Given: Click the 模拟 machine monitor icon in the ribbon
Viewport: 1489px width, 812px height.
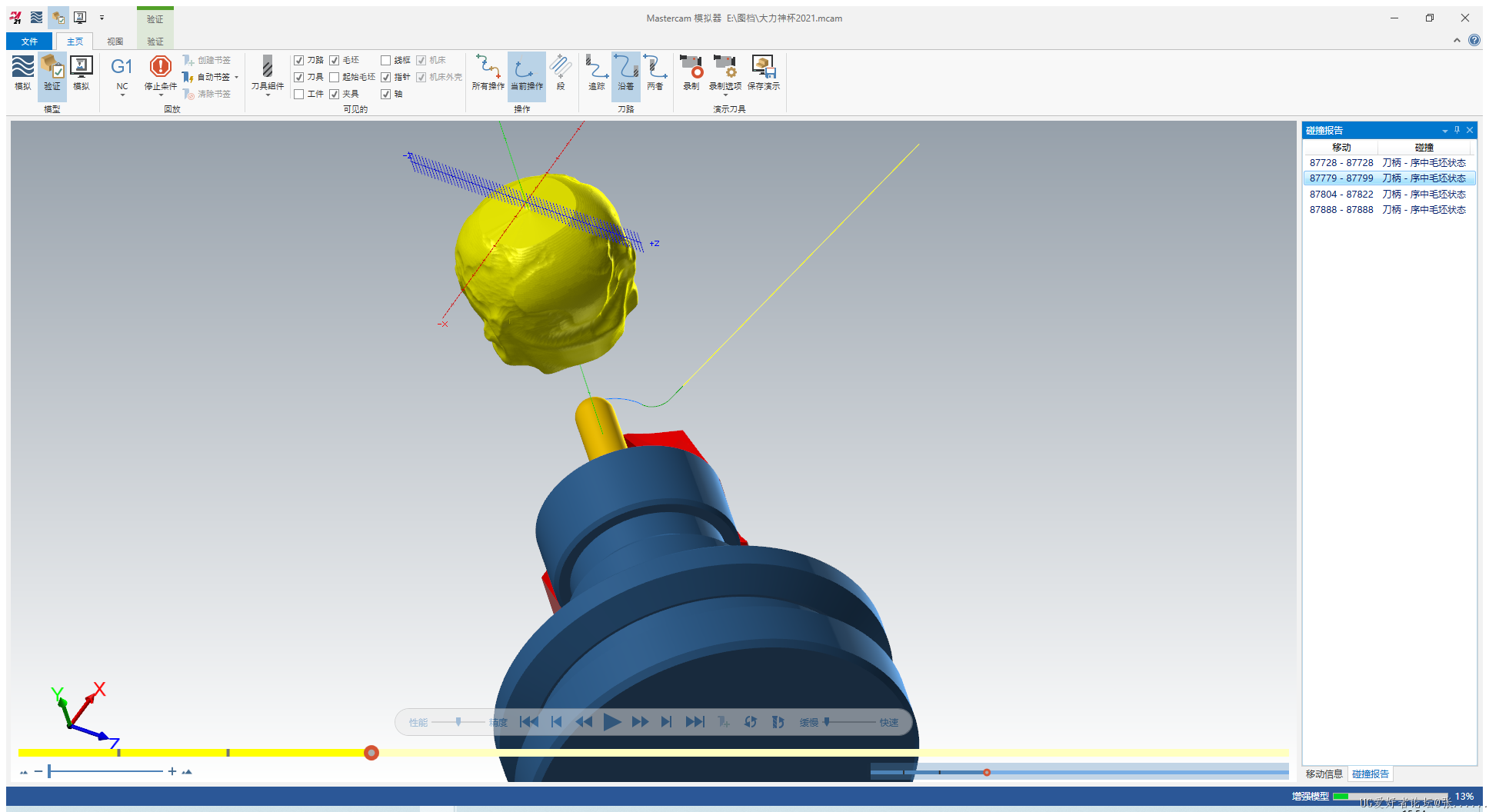Looking at the screenshot, I should [82, 74].
